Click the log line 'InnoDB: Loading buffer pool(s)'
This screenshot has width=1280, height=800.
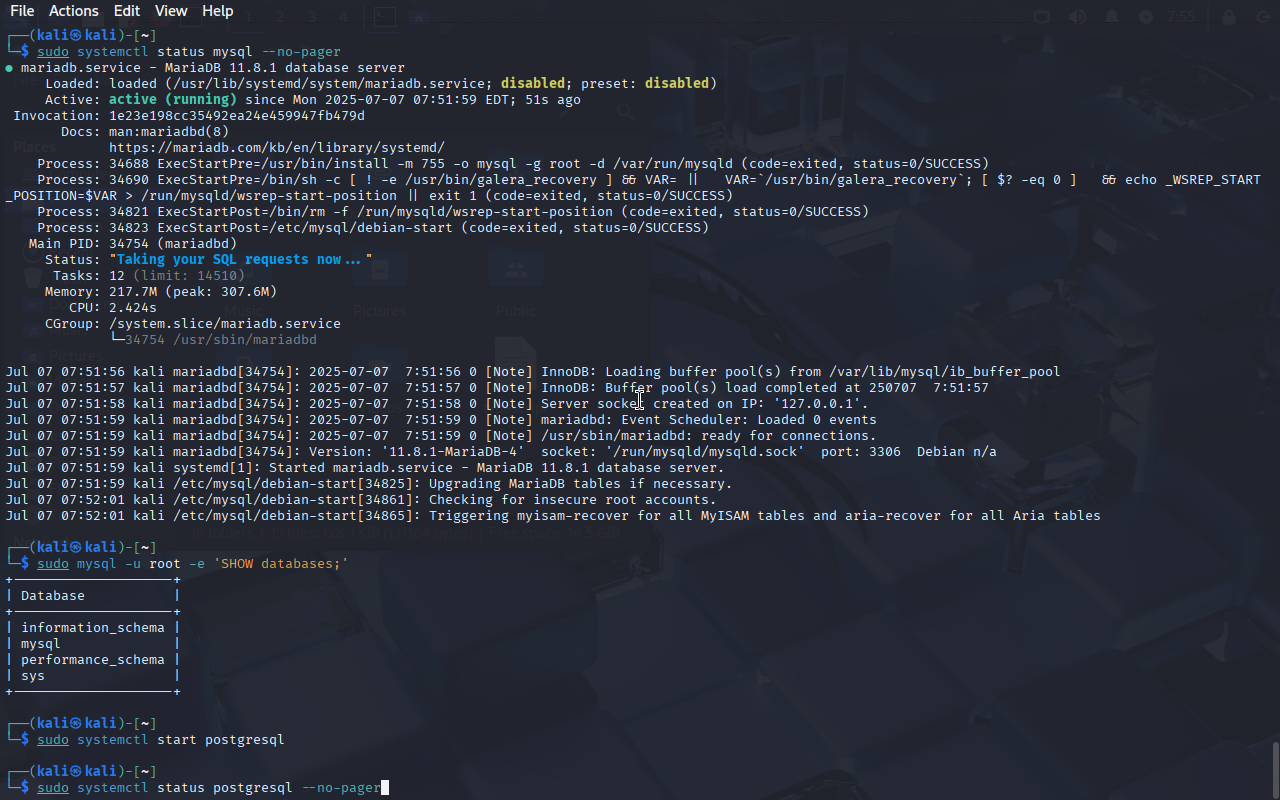(533, 372)
